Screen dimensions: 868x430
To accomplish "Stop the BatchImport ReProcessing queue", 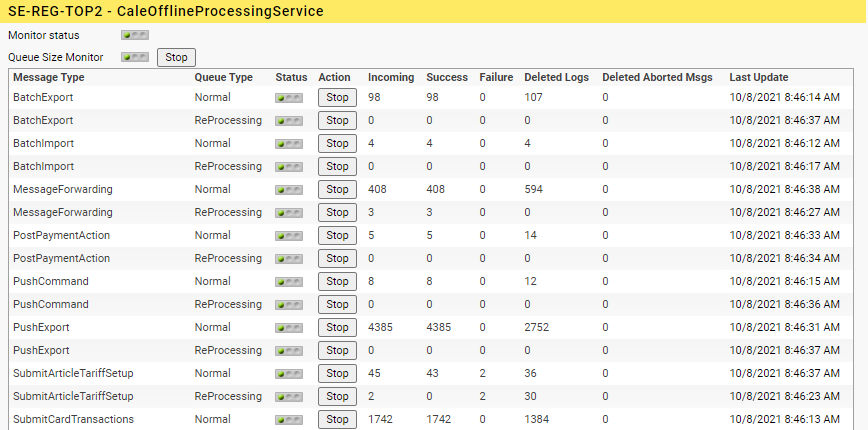I will tap(337, 167).
